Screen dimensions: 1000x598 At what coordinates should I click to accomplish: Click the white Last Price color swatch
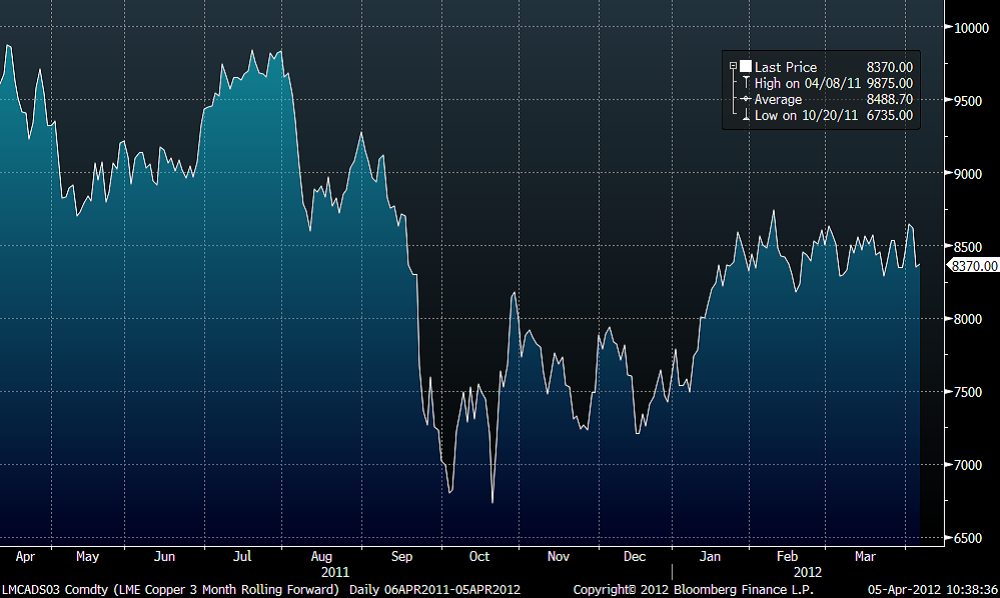(745, 67)
